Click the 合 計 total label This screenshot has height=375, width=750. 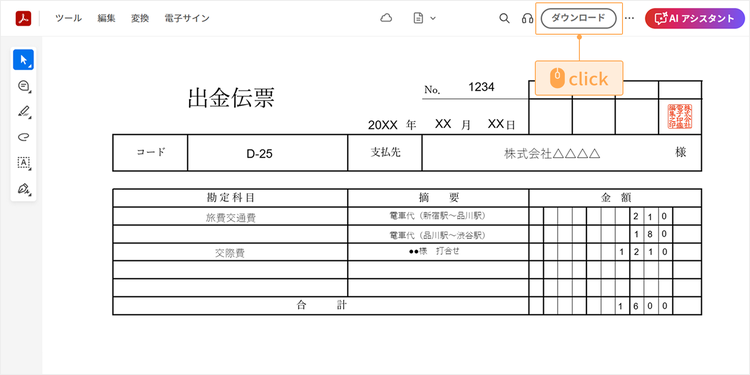click(321, 306)
